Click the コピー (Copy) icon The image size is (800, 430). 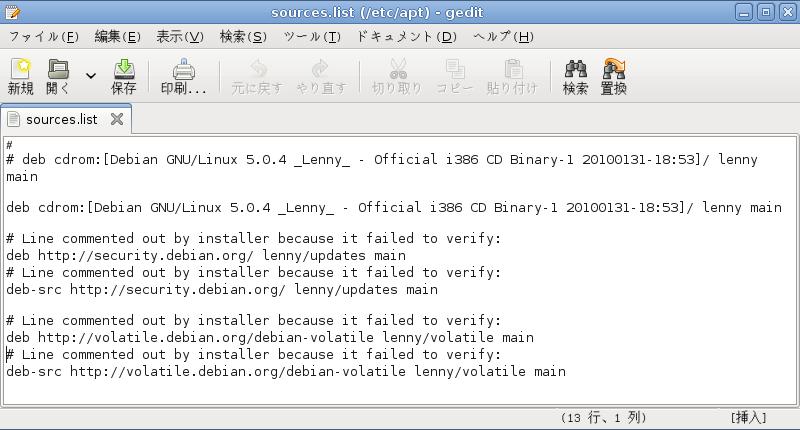(454, 69)
